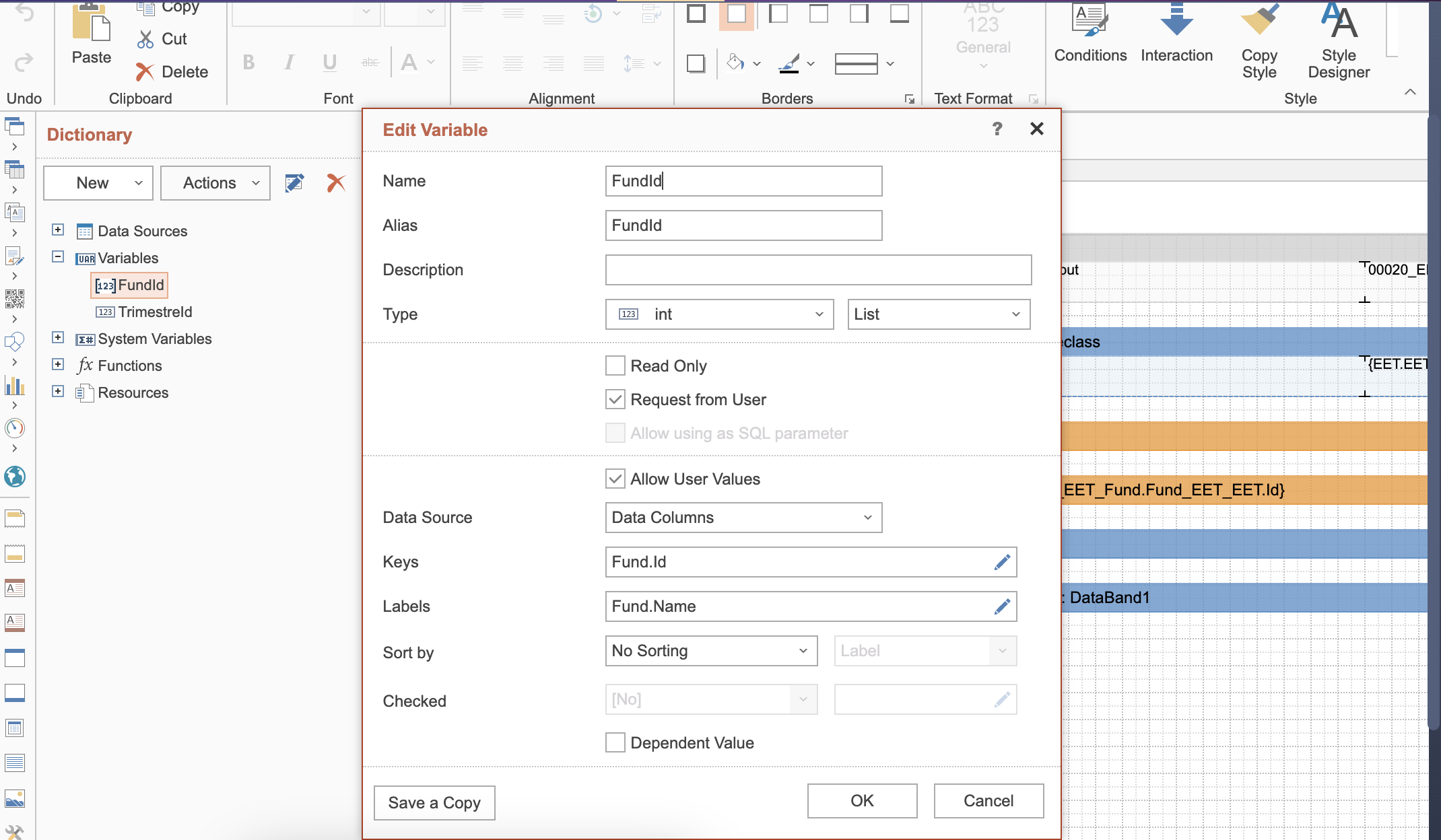
Task: Select the TrimestreId variable
Action: pyautogui.click(x=144, y=312)
